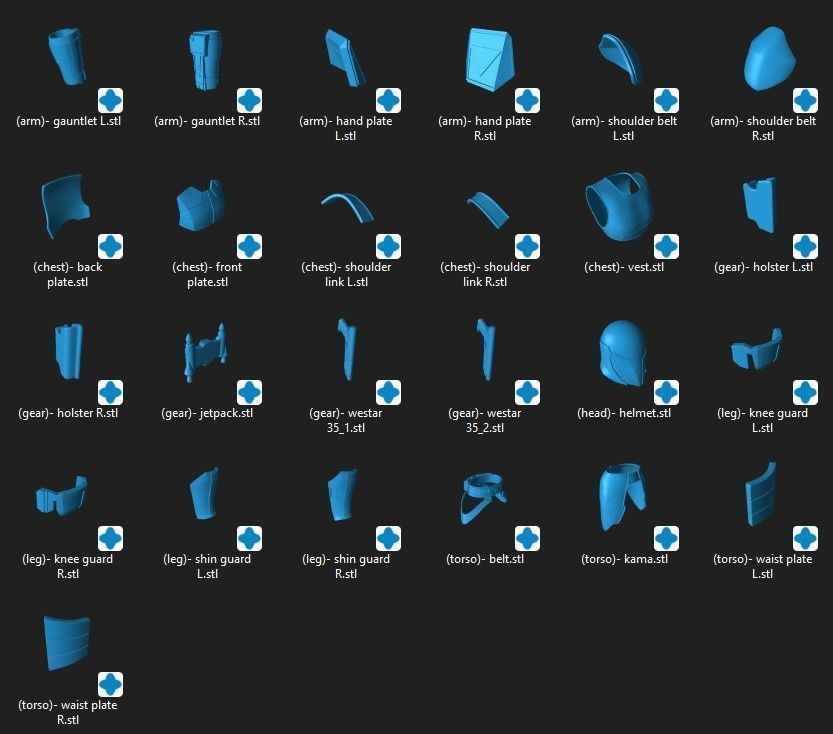Click the badge icon on waist plate L.stl

click(x=805, y=539)
